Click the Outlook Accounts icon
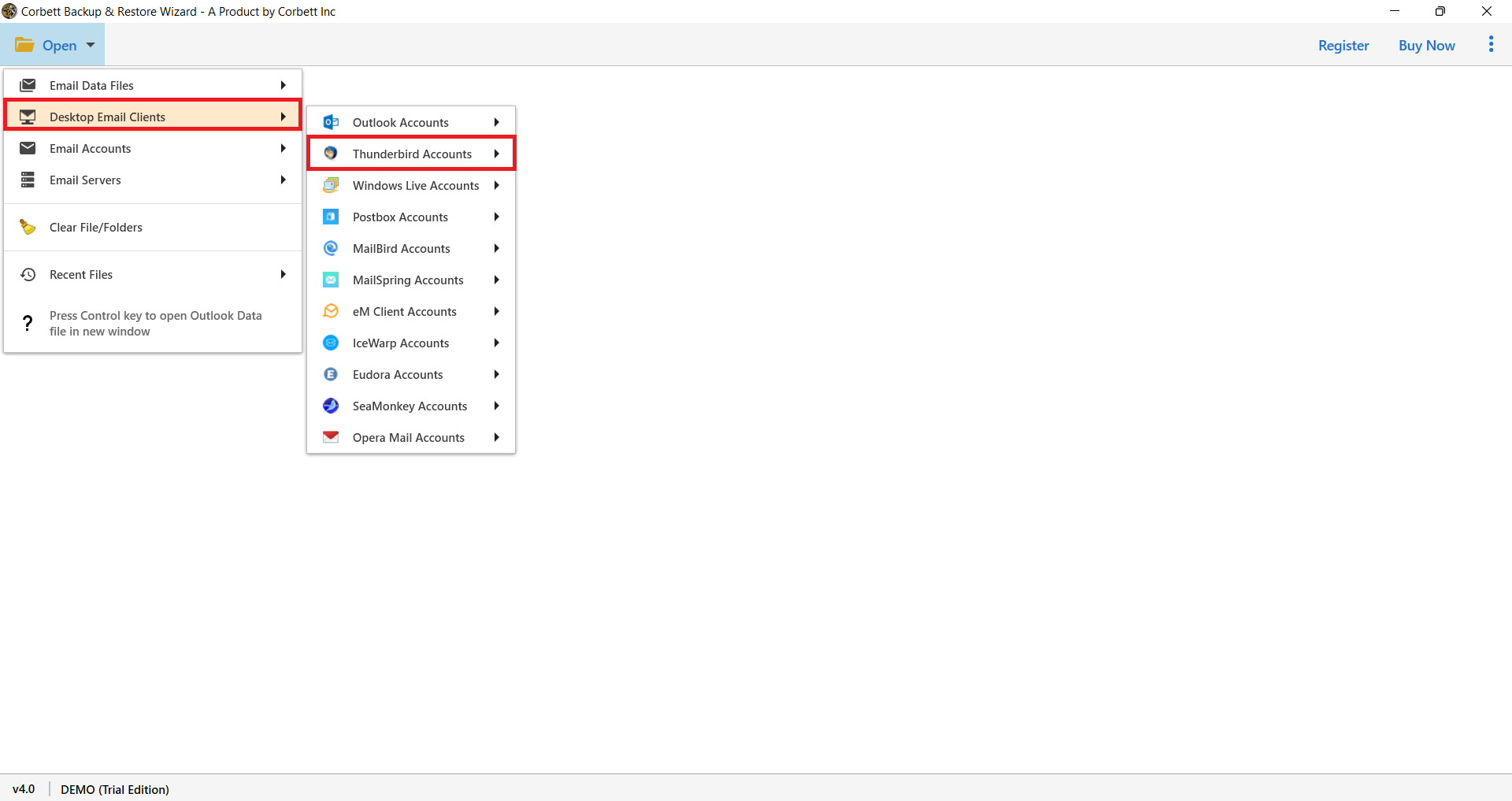The image size is (1512, 801). [331, 122]
